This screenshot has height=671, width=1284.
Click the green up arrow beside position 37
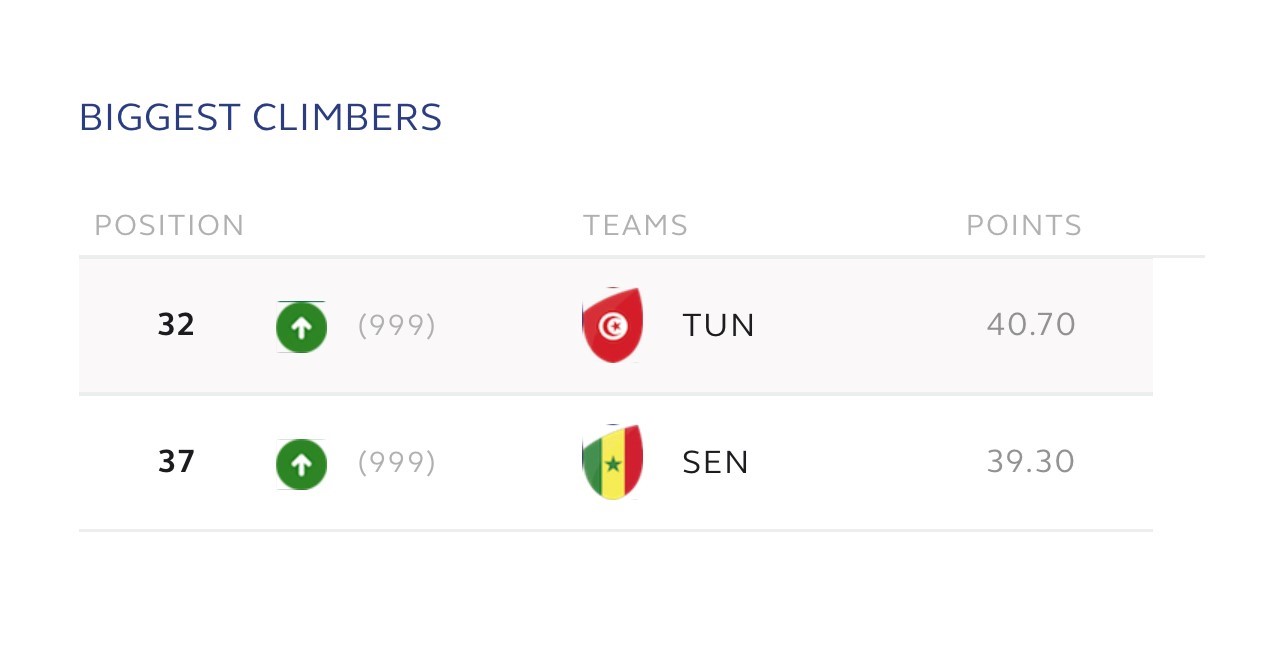[301, 464]
